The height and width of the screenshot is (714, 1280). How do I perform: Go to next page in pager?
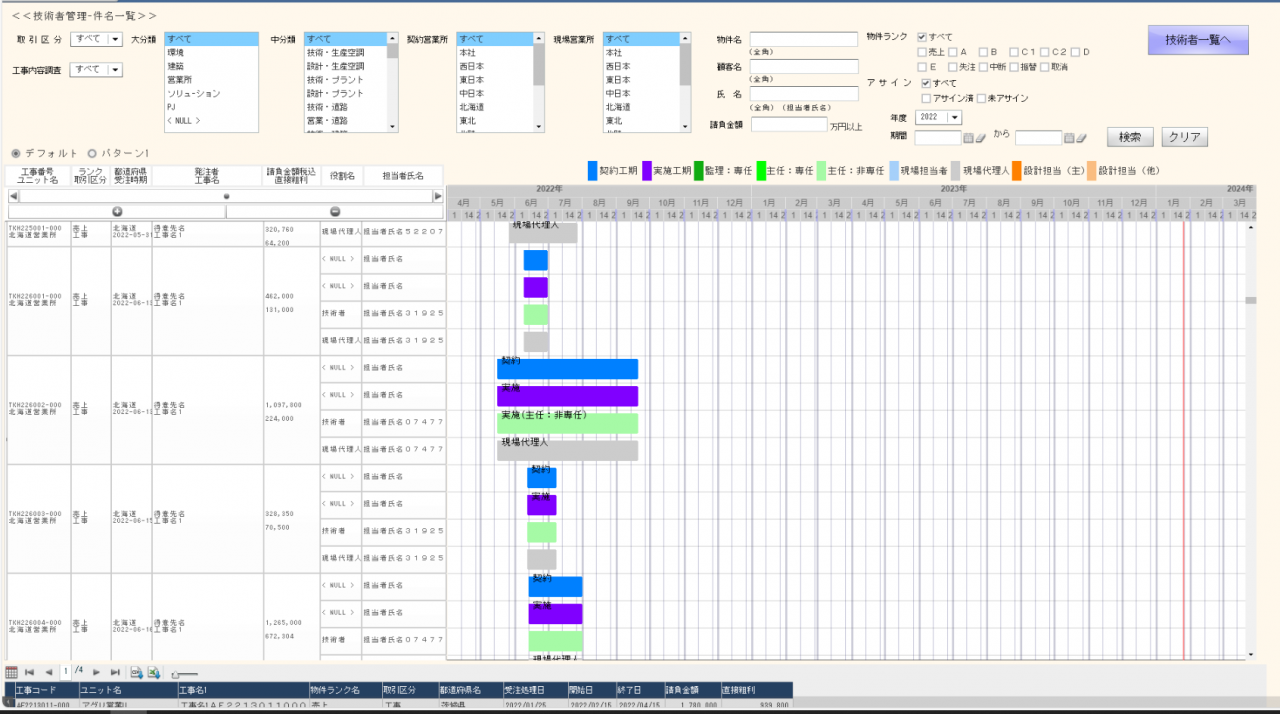(x=97, y=672)
